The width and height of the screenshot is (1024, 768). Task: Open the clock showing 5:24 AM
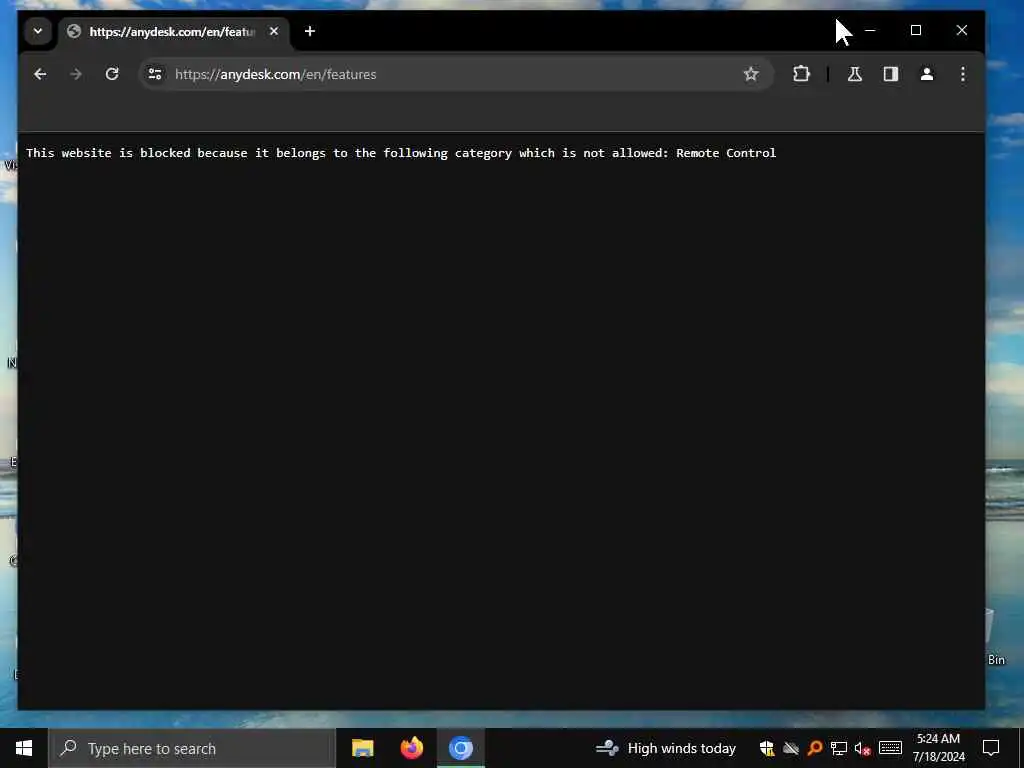click(x=938, y=748)
